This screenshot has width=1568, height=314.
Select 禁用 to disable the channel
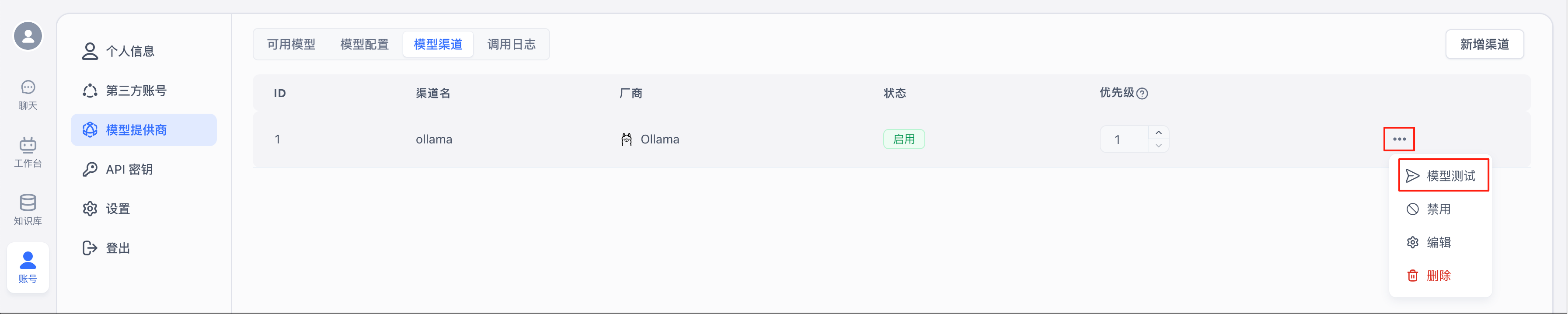click(1438, 209)
